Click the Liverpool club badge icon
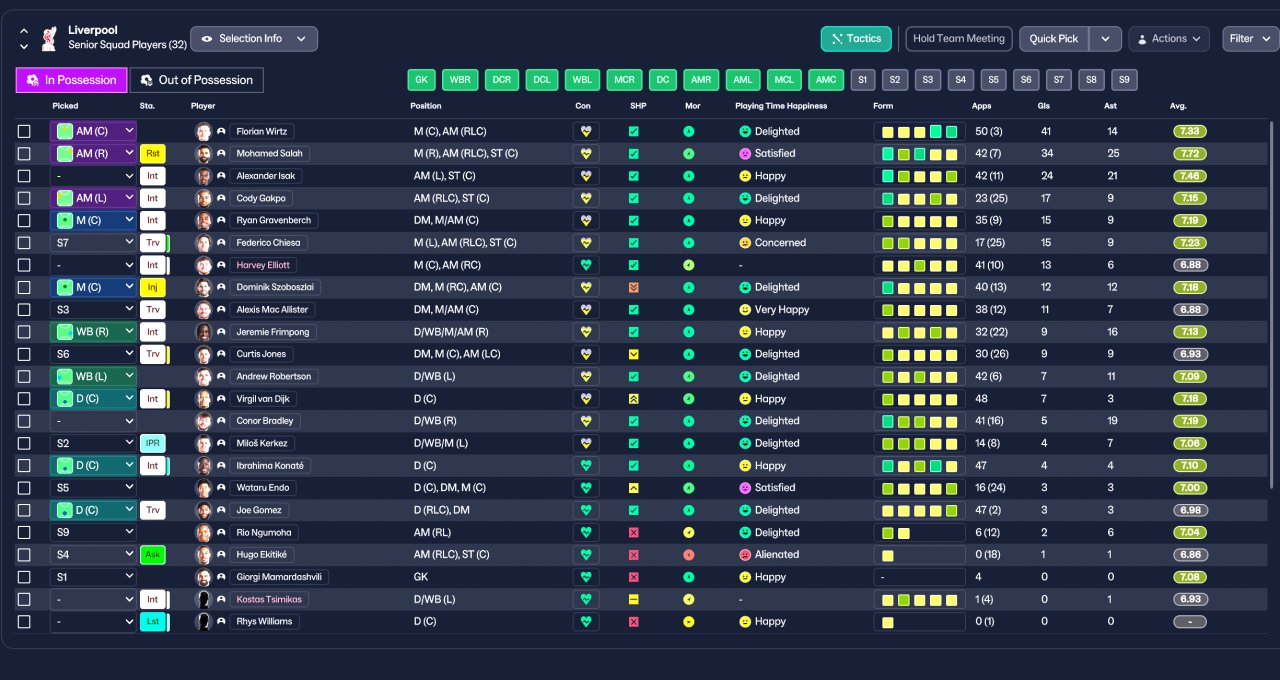Viewport: 1280px width, 680px height. 48,38
